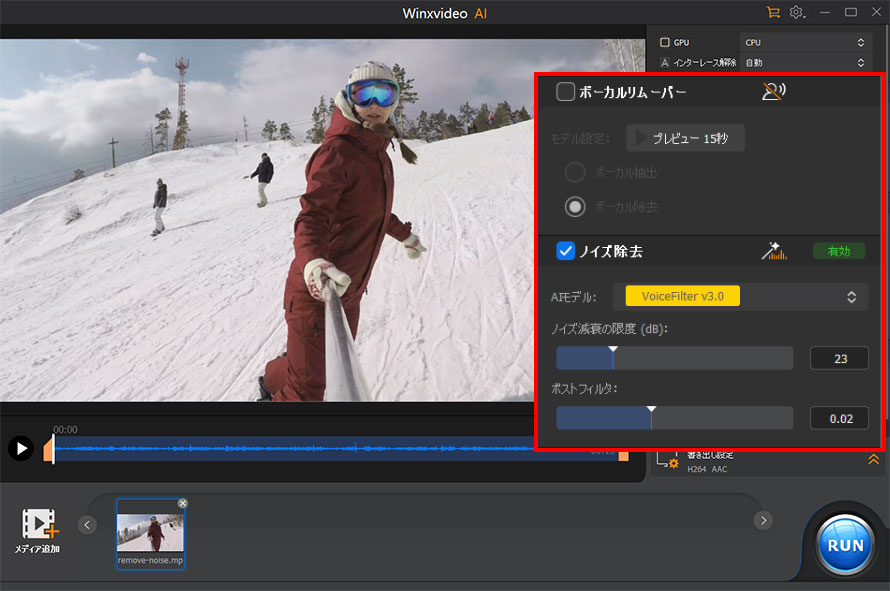Toggle the GPU checkbox
Screen dimensions: 890x591
665,43
